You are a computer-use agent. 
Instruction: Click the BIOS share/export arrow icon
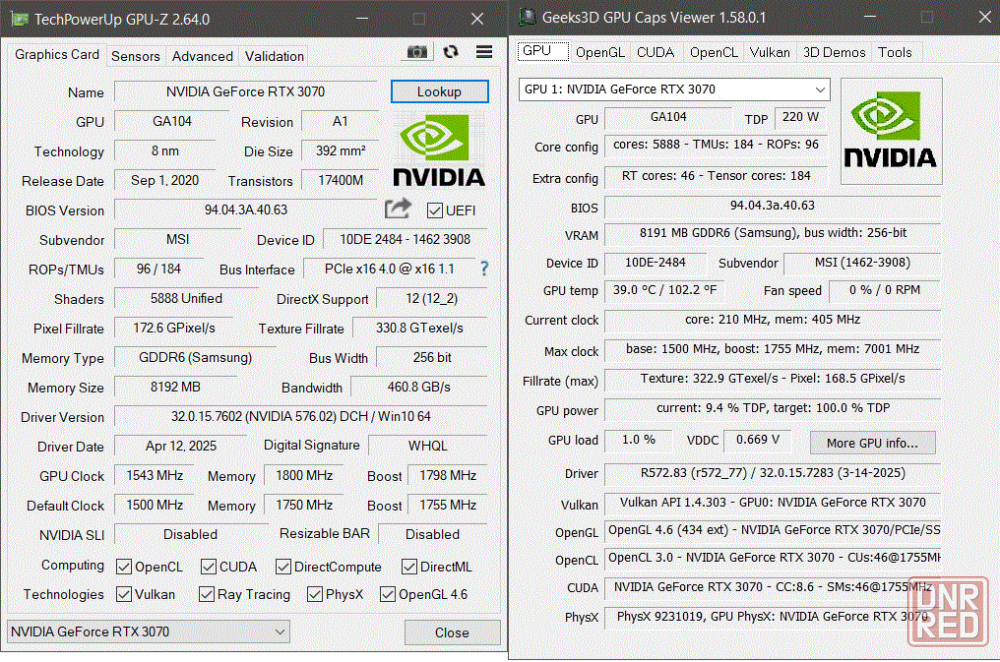[x=398, y=209]
